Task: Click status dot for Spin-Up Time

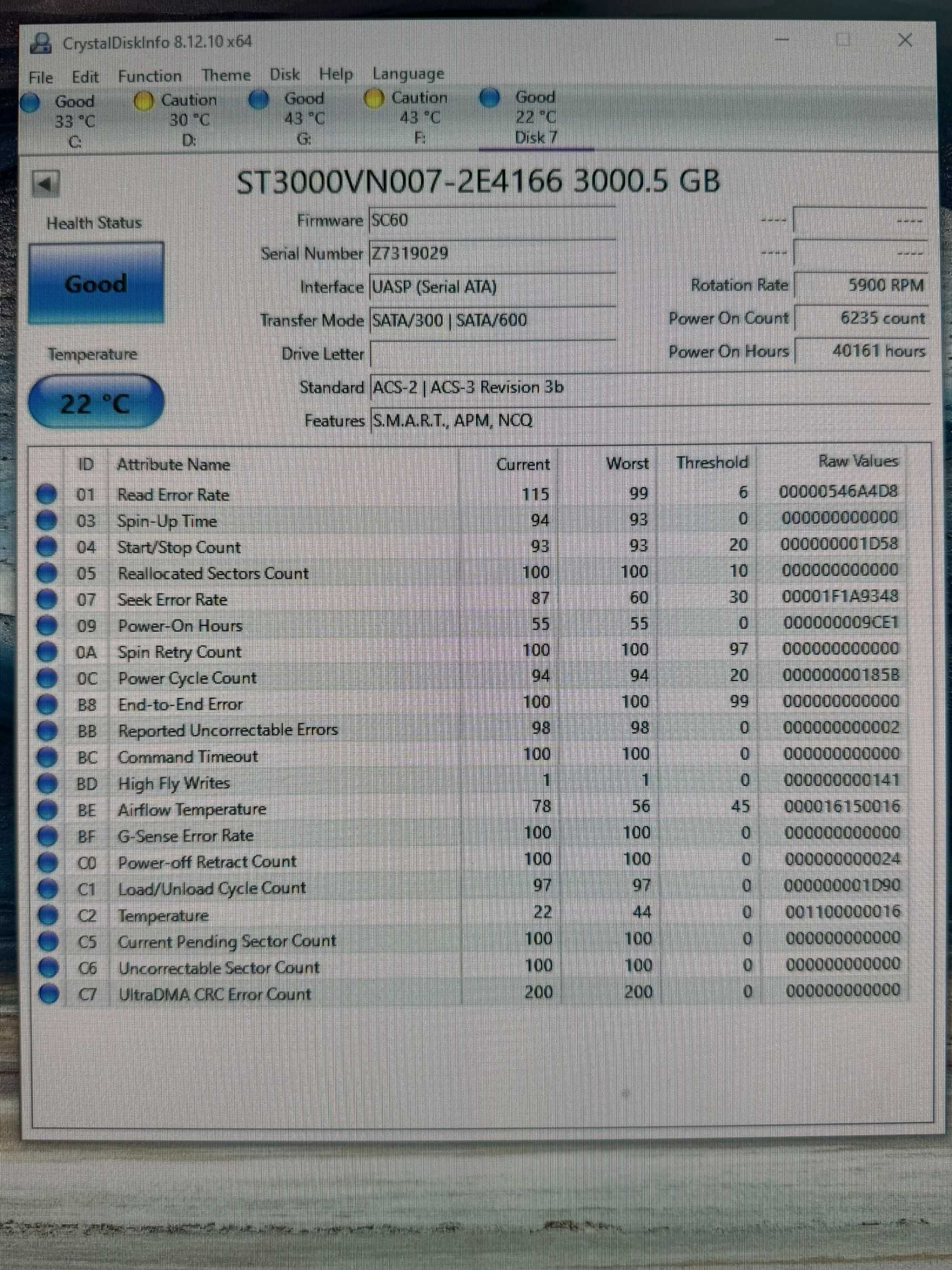Action: [x=47, y=521]
